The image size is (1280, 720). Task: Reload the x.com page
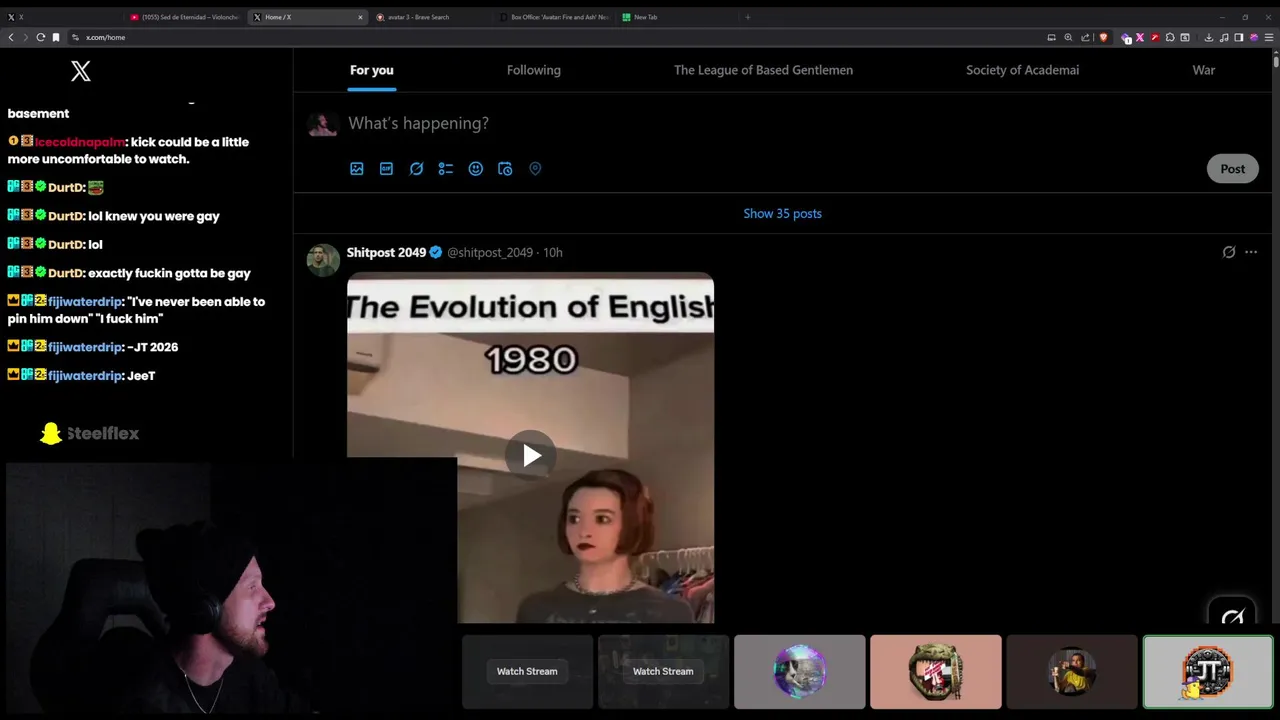[x=41, y=37]
